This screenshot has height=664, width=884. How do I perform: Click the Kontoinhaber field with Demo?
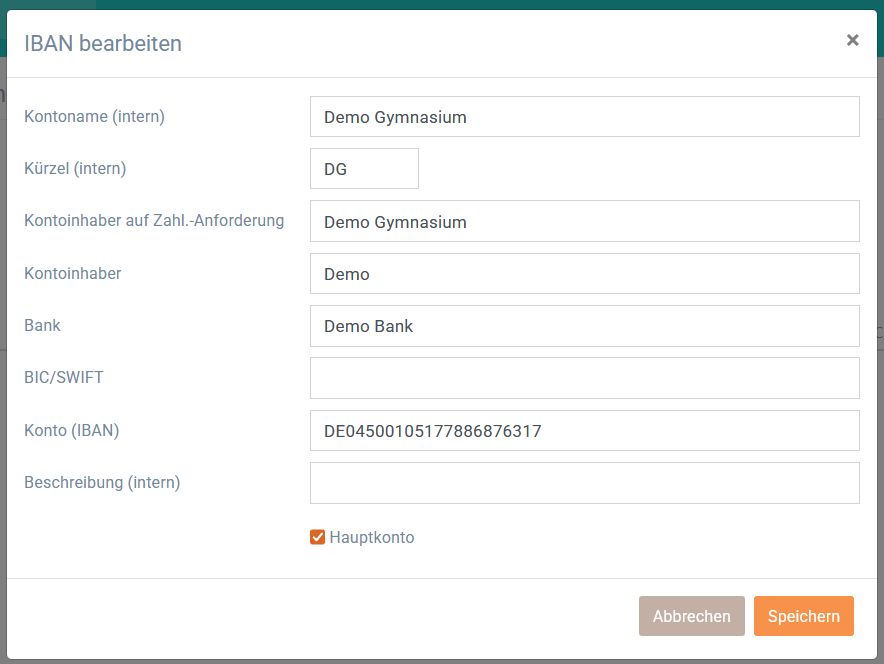coord(585,274)
